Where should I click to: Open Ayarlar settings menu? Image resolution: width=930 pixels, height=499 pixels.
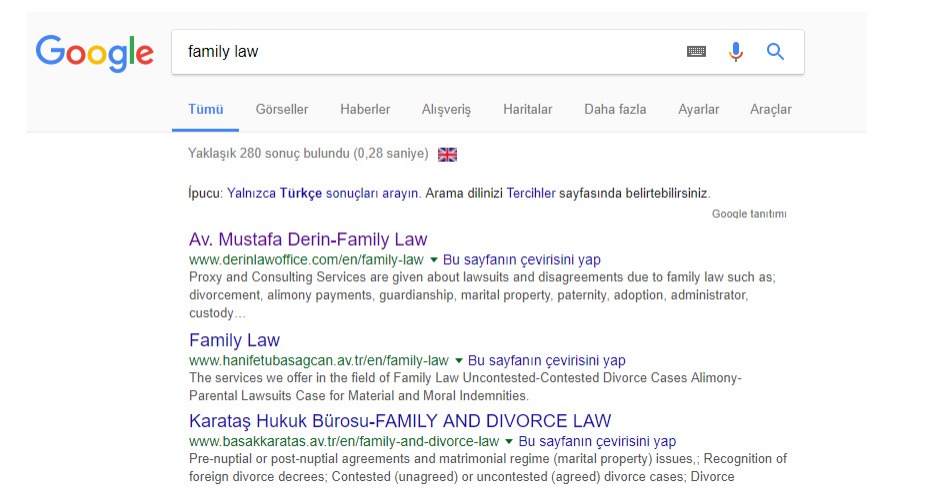pos(698,110)
